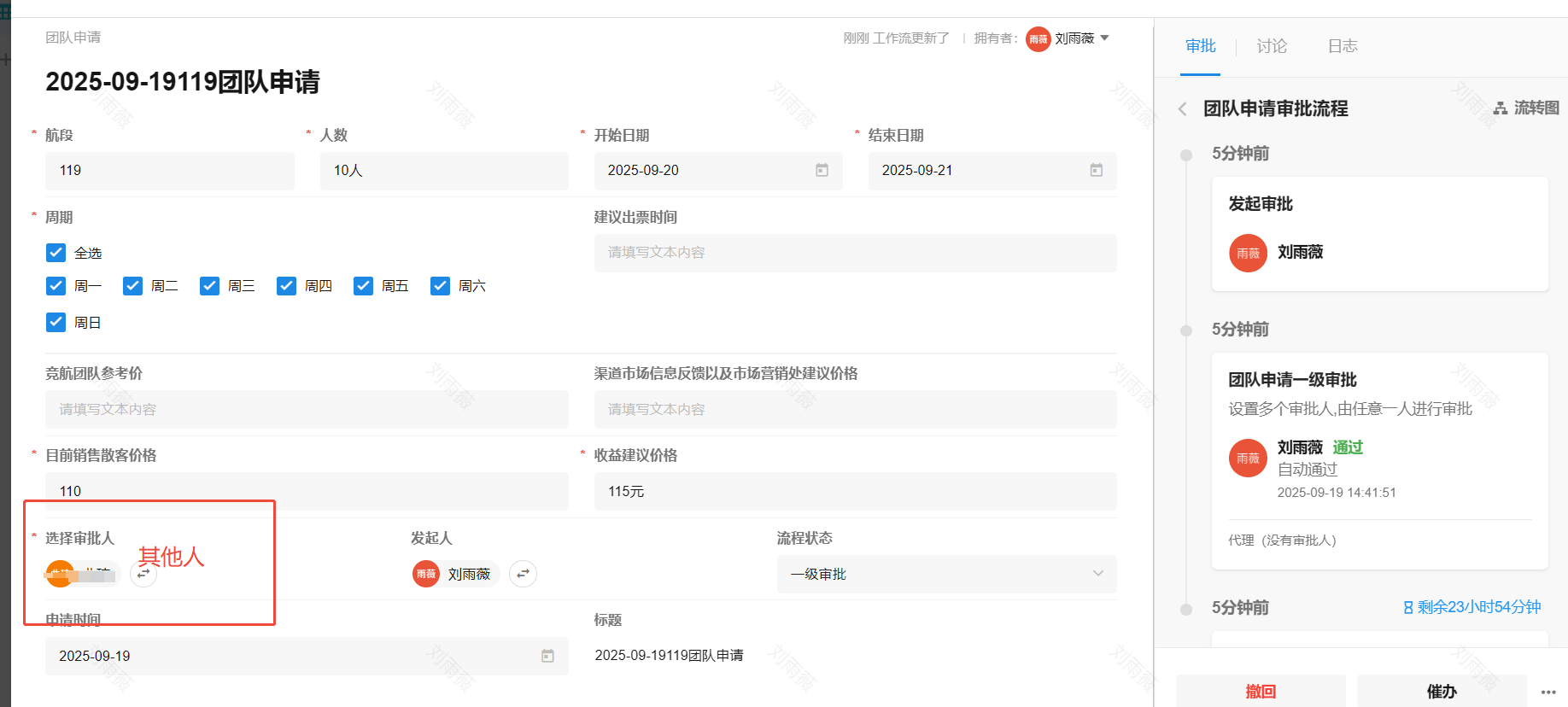Click the 结束日期 field 2025-09-21

(992, 171)
